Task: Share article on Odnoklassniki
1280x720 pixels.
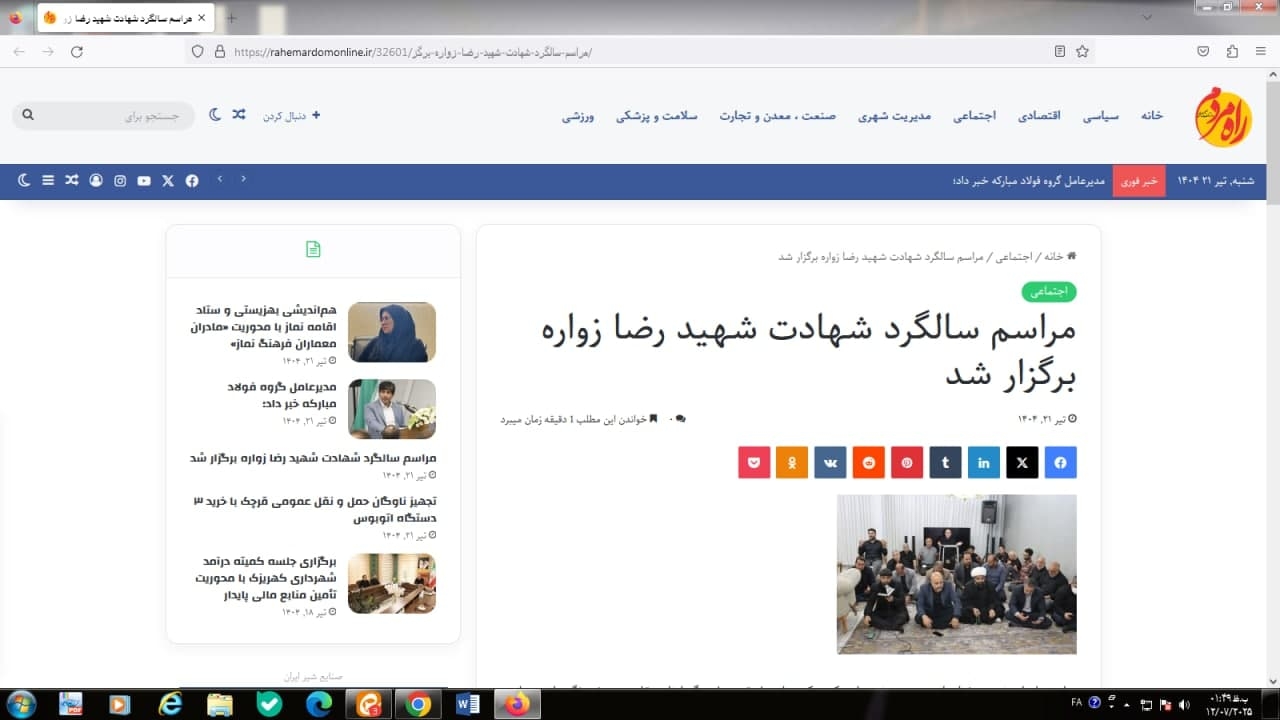Action: [x=792, y=463]
